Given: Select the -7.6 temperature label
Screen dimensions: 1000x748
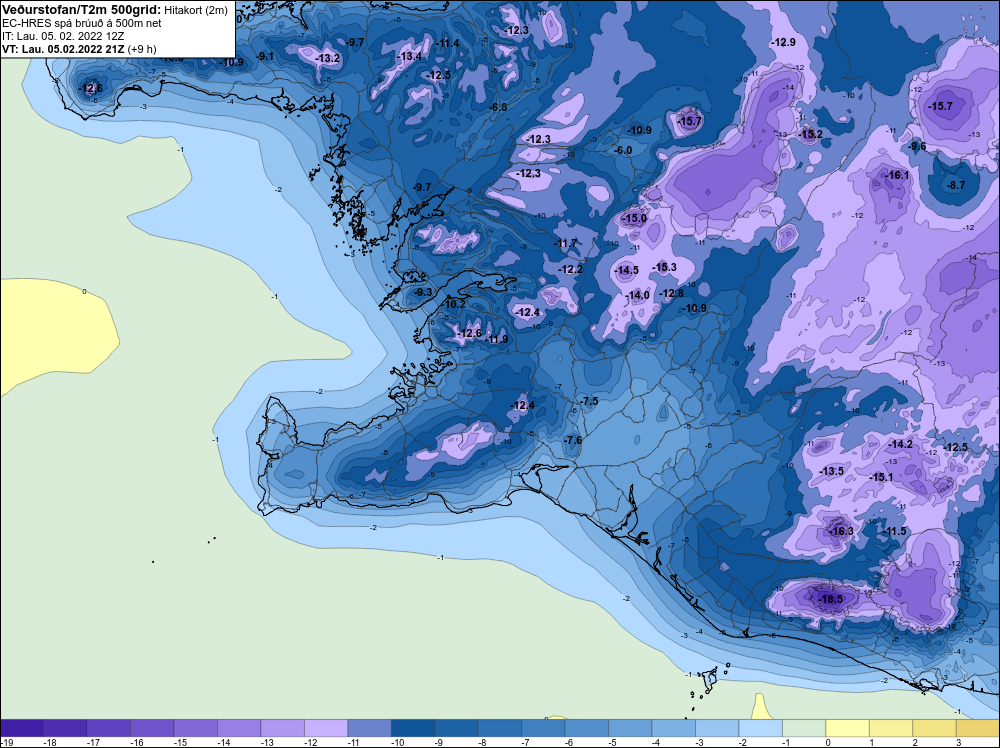Looking at the screenshot, I should click(573, 440).
